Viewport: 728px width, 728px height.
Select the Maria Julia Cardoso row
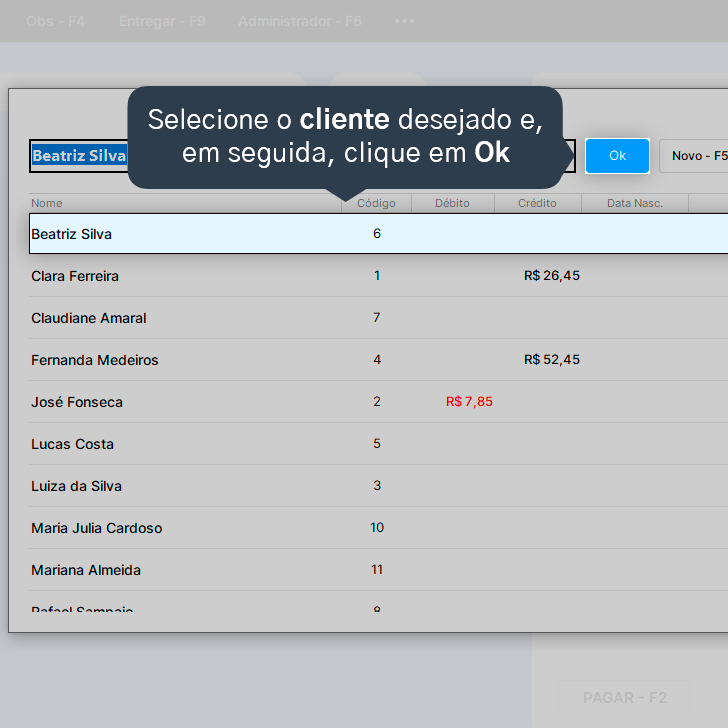pos(378,528)
